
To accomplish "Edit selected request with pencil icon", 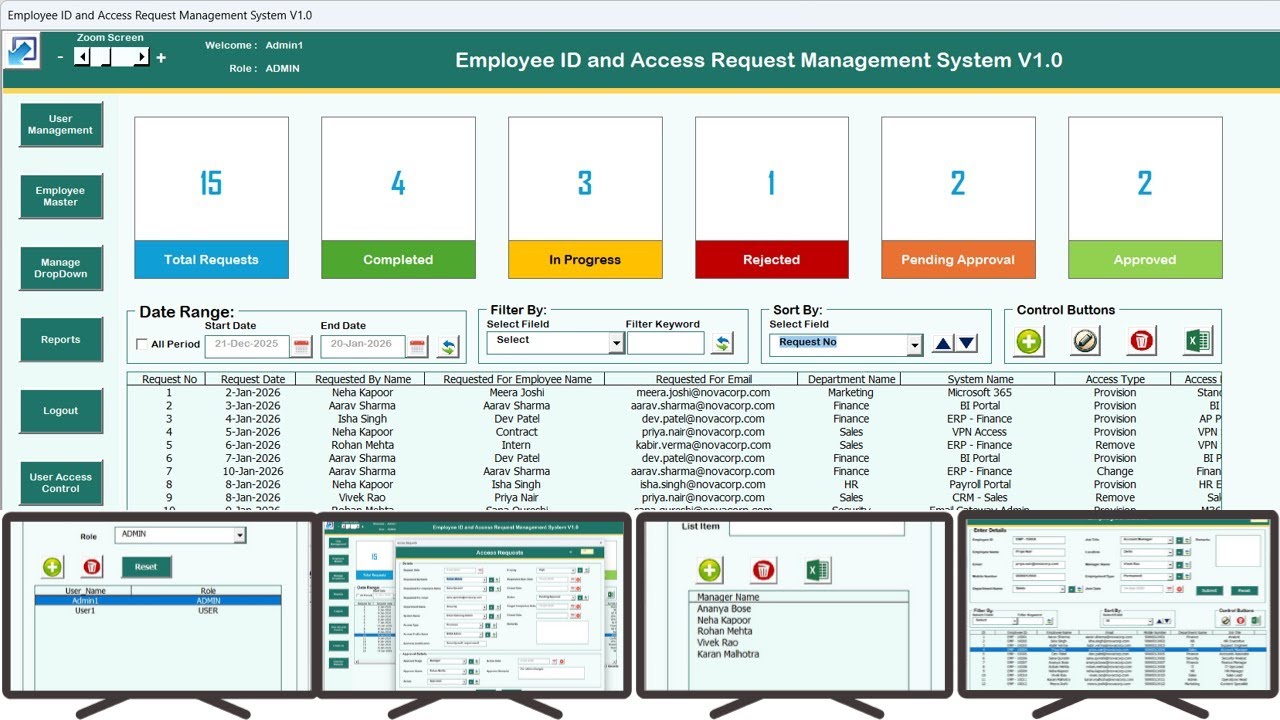I will tap(1085, 341).
